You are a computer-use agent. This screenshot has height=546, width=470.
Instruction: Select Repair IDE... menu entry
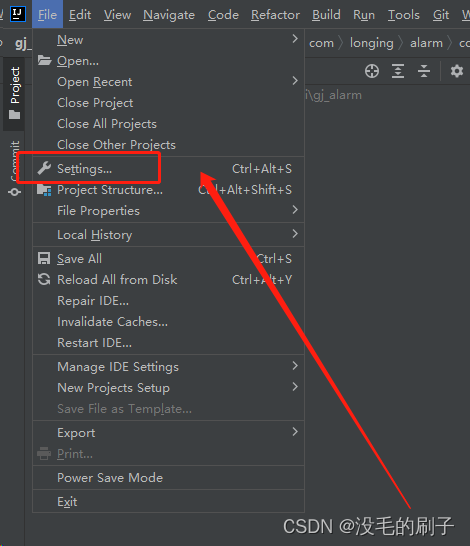[169, 301]
